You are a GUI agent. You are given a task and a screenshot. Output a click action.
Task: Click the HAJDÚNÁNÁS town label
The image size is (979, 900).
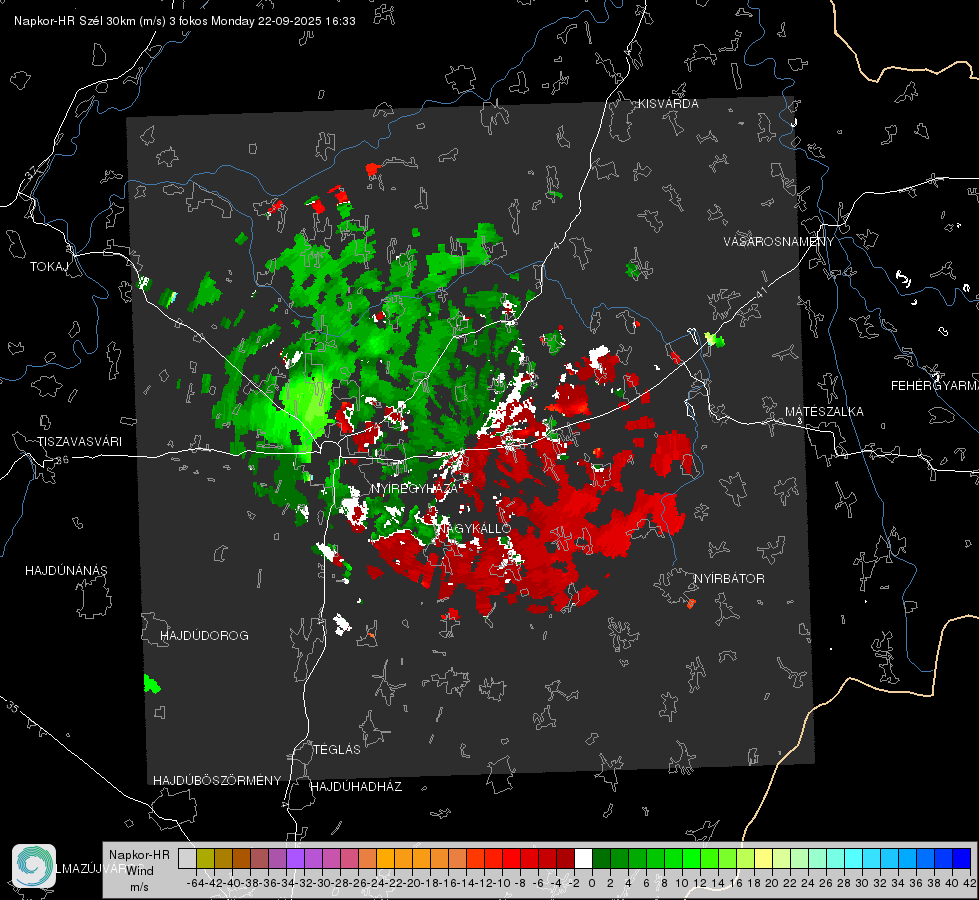pos(66,571)
